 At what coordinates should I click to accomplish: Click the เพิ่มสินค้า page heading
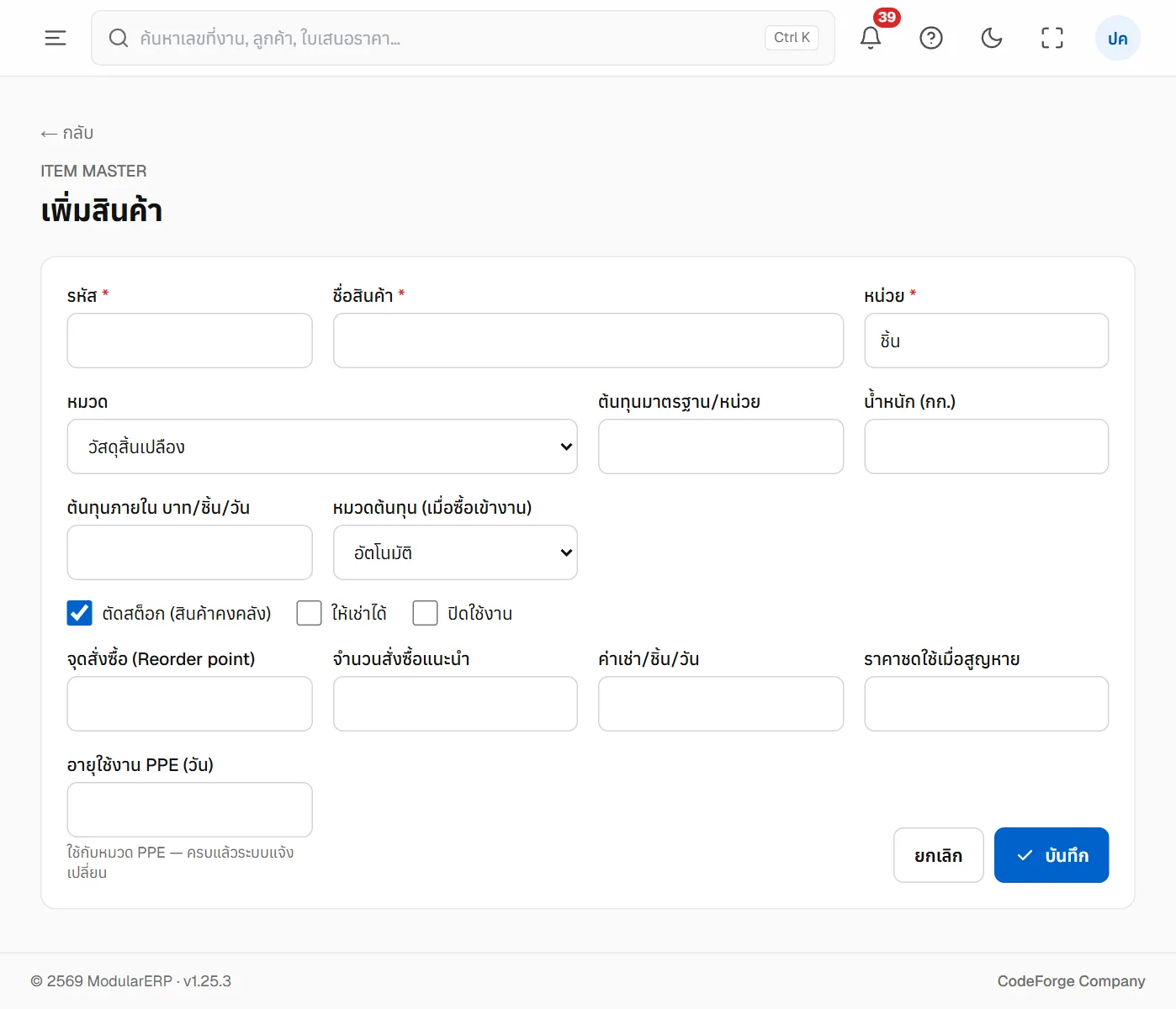pos(102,210)
